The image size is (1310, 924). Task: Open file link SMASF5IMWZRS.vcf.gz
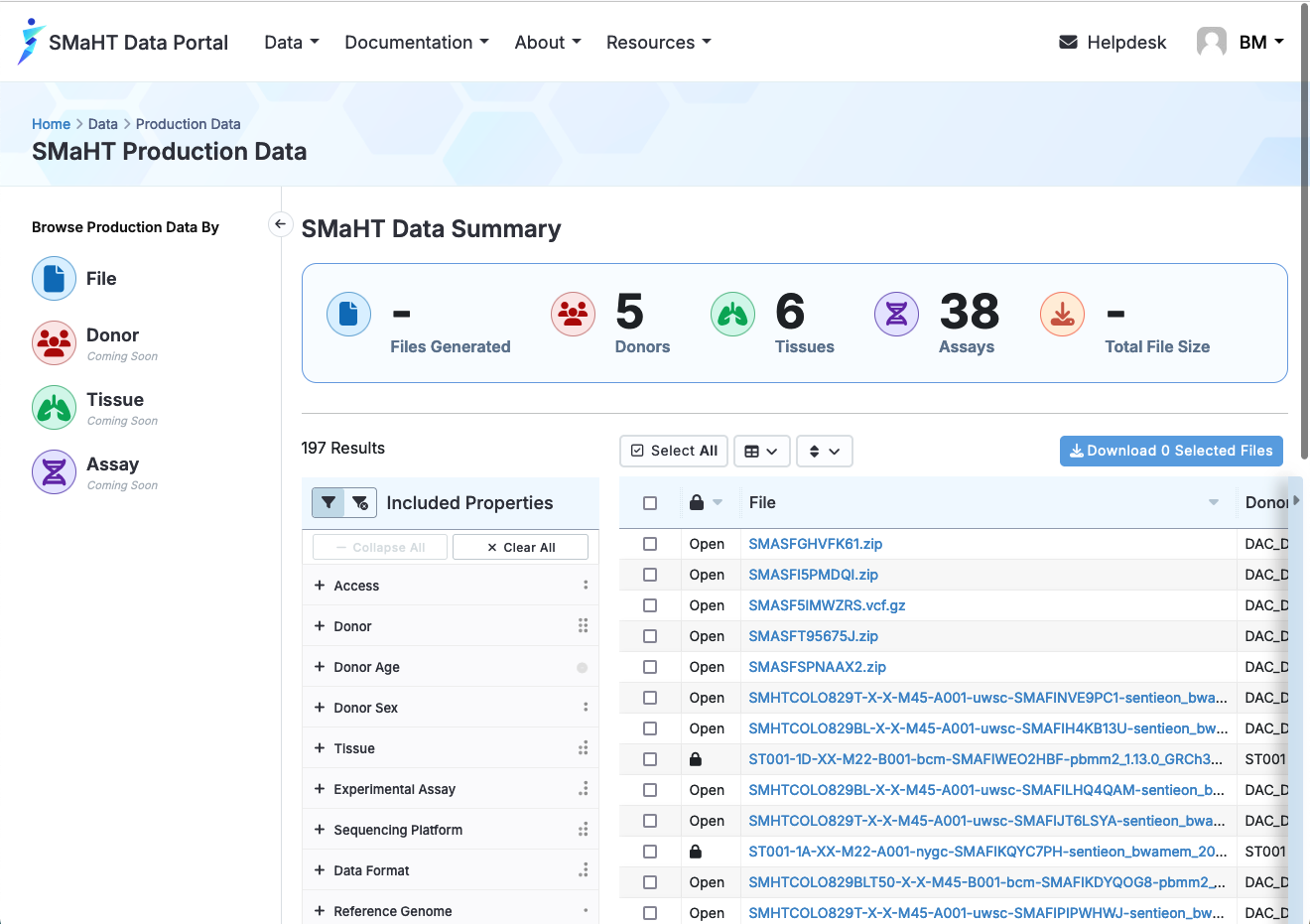coord(827,605)
